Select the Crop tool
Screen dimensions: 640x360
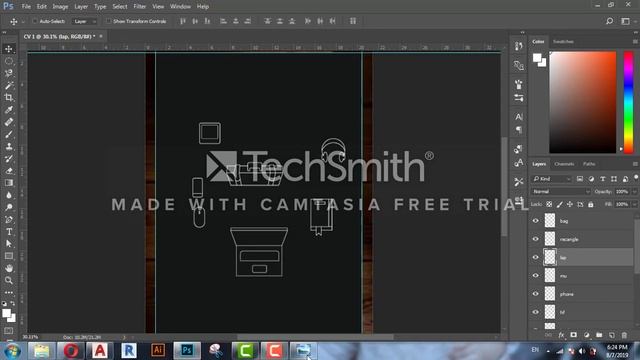coord(9,98)
